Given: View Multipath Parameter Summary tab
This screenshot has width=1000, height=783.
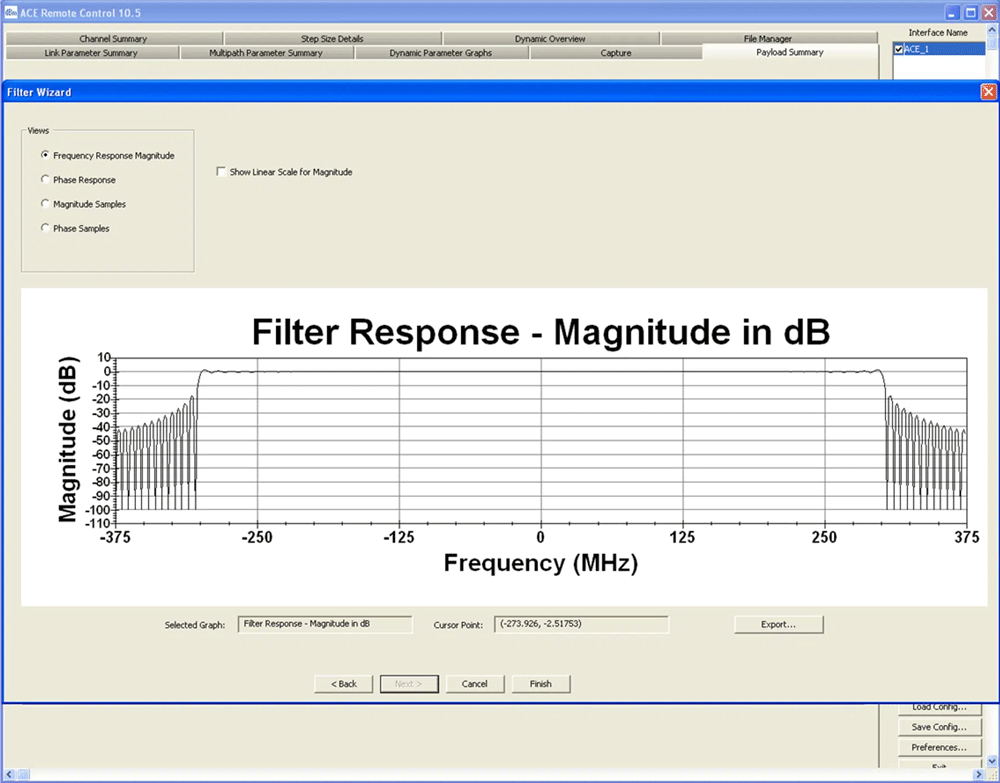Looking at the screenshot, I should tap(265, 53).
